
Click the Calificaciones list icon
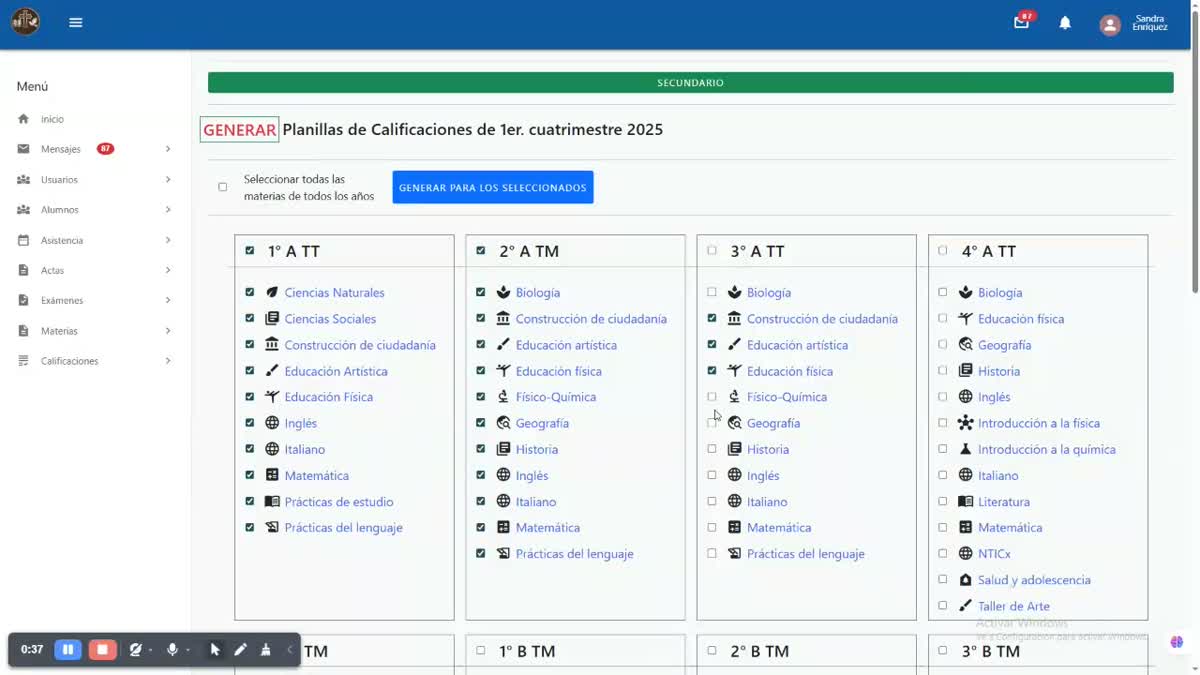pyautogui.click(x=23, y=361)
